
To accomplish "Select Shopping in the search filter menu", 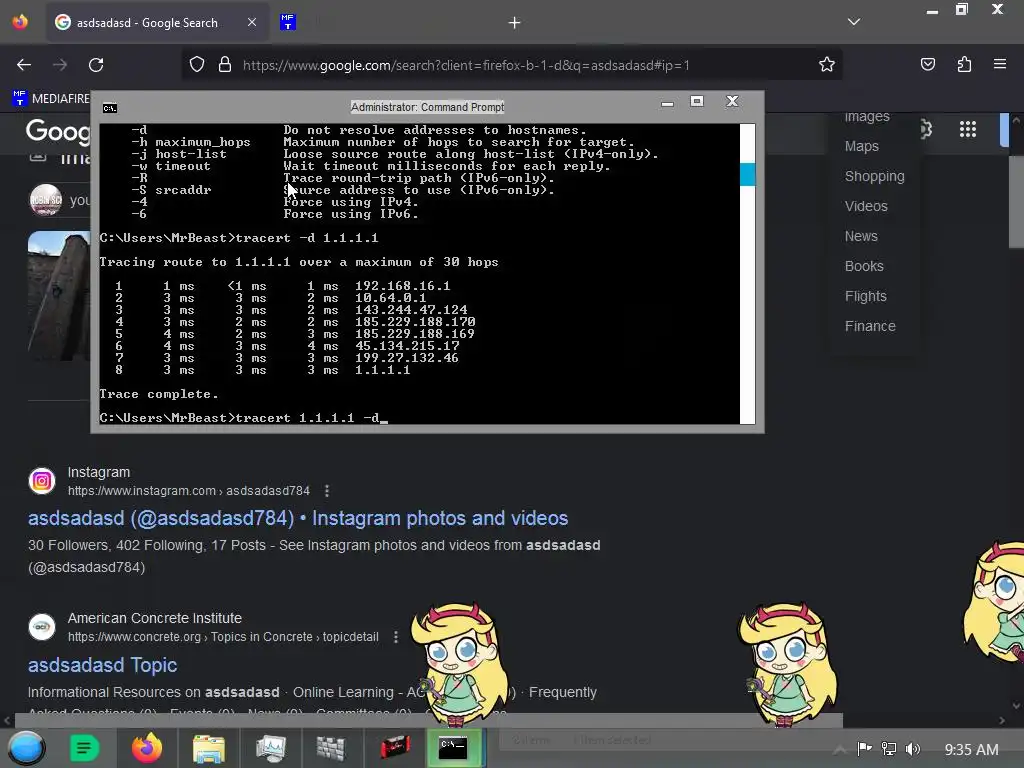I will (x=874, y=176).
